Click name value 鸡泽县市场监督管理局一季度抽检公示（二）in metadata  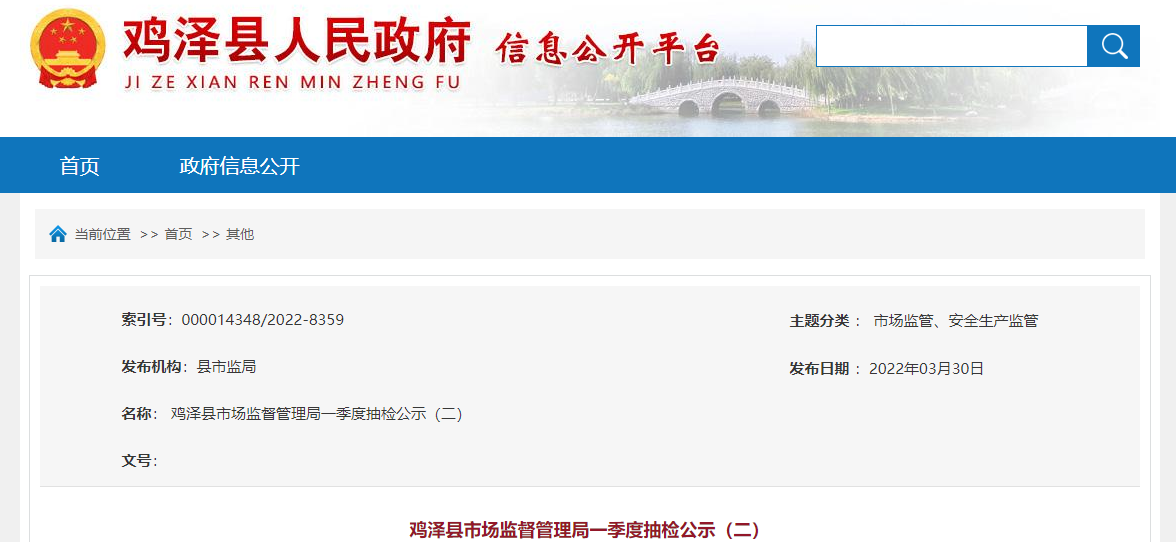click(x=316, y=413)
